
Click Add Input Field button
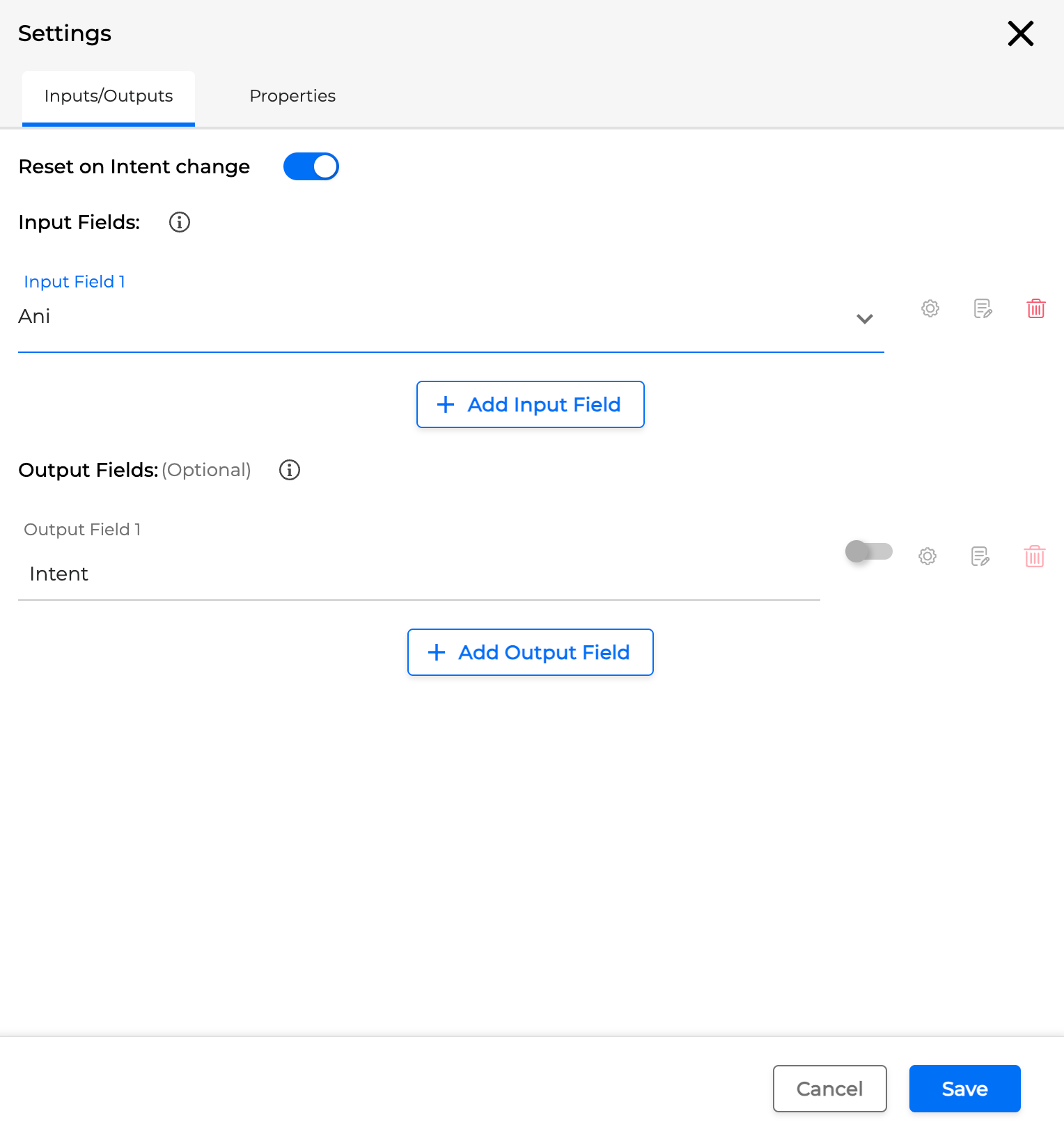530,404
